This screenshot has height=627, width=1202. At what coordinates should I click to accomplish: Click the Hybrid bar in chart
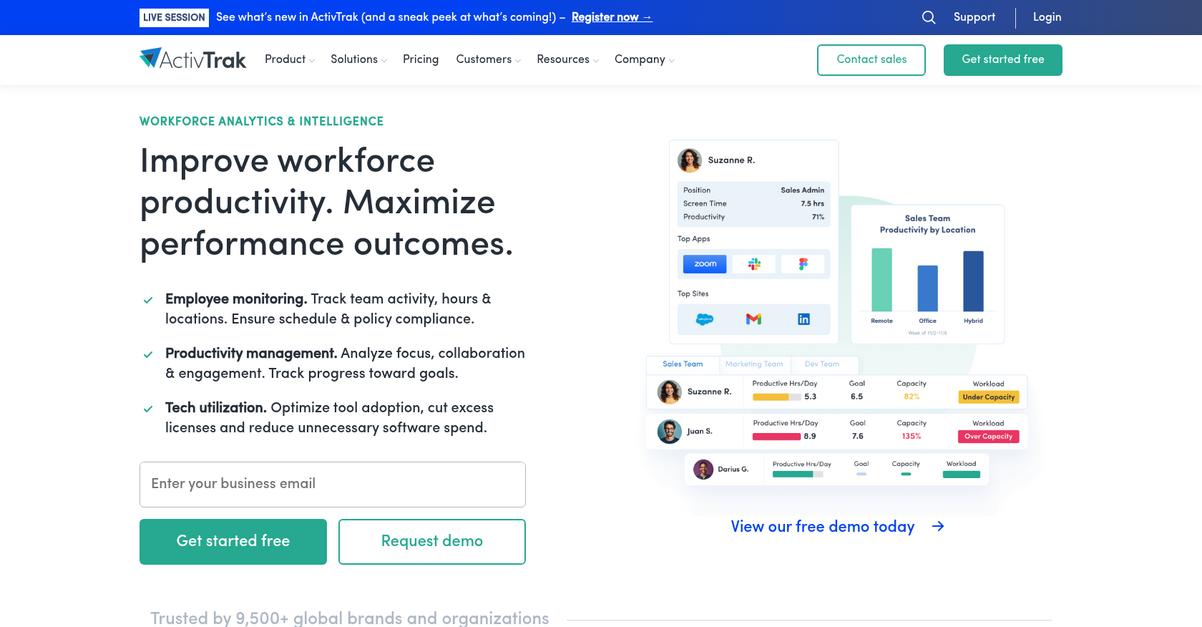(x=973, y=281)
